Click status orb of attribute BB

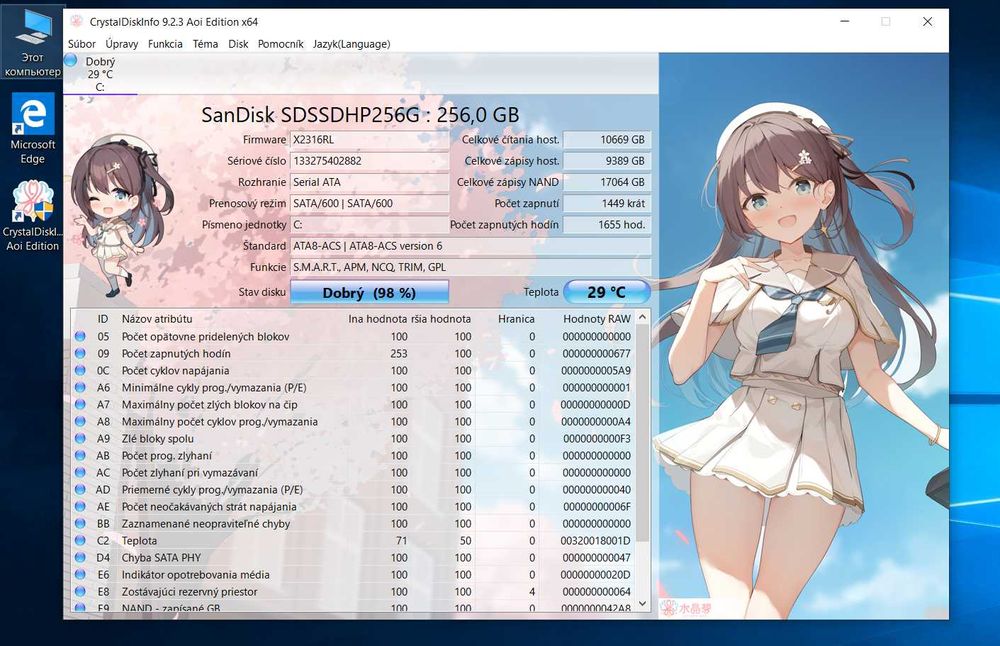click(80, 524)
